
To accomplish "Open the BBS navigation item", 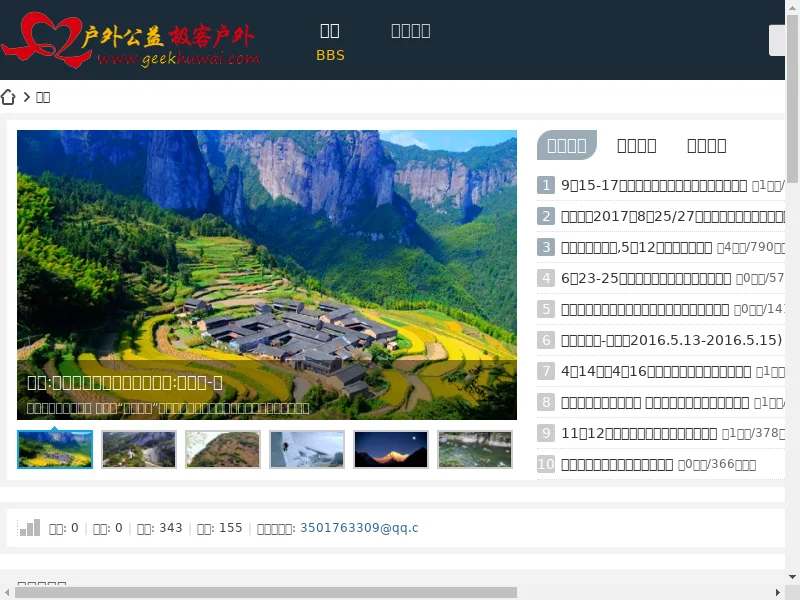I will (330, 42).
